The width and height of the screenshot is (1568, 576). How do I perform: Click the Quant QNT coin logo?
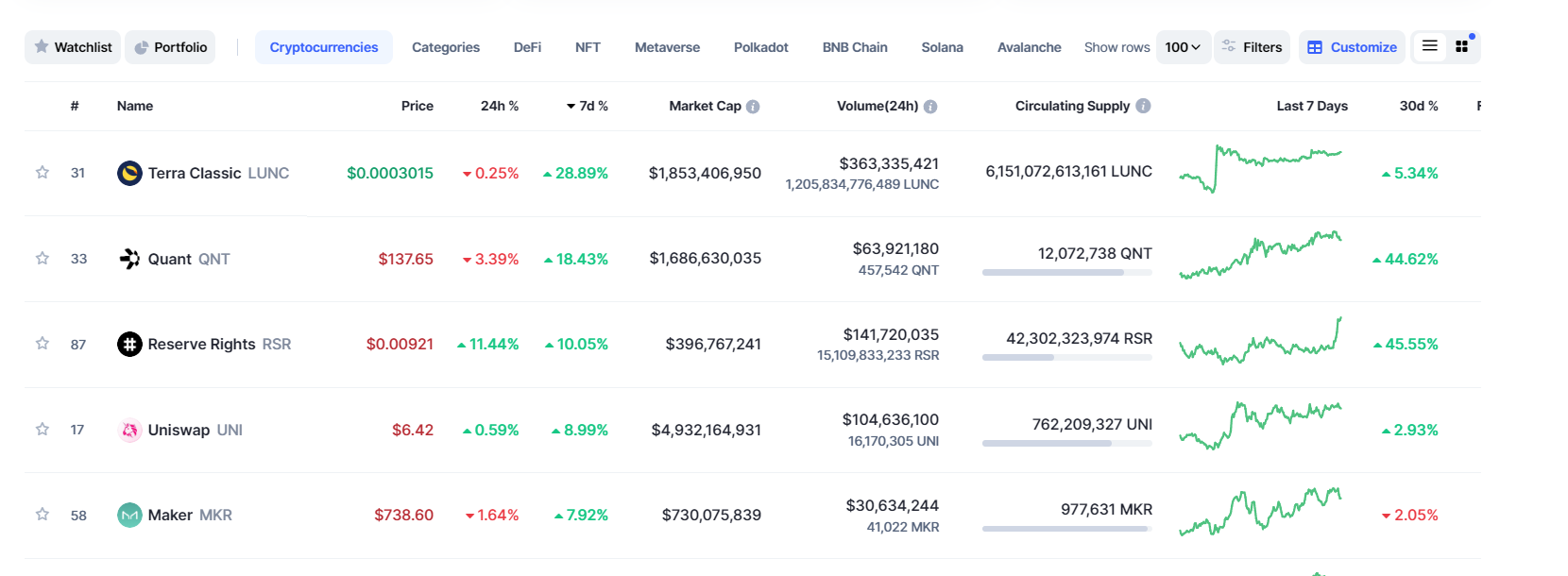tap(129, 259)
